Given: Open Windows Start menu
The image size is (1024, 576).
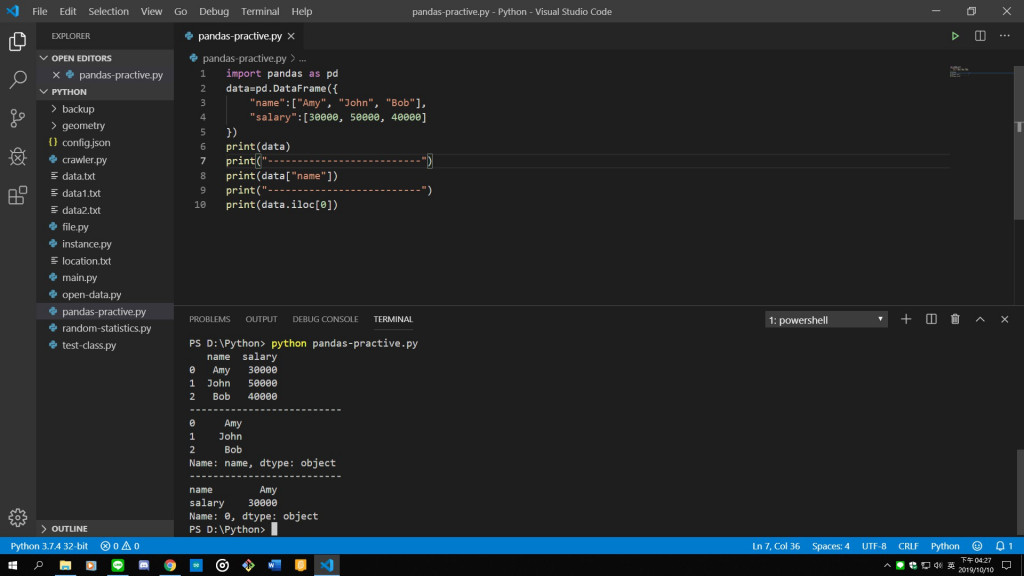Looking at the screenshot, I should pyautogui.click(x=12, y=566).
